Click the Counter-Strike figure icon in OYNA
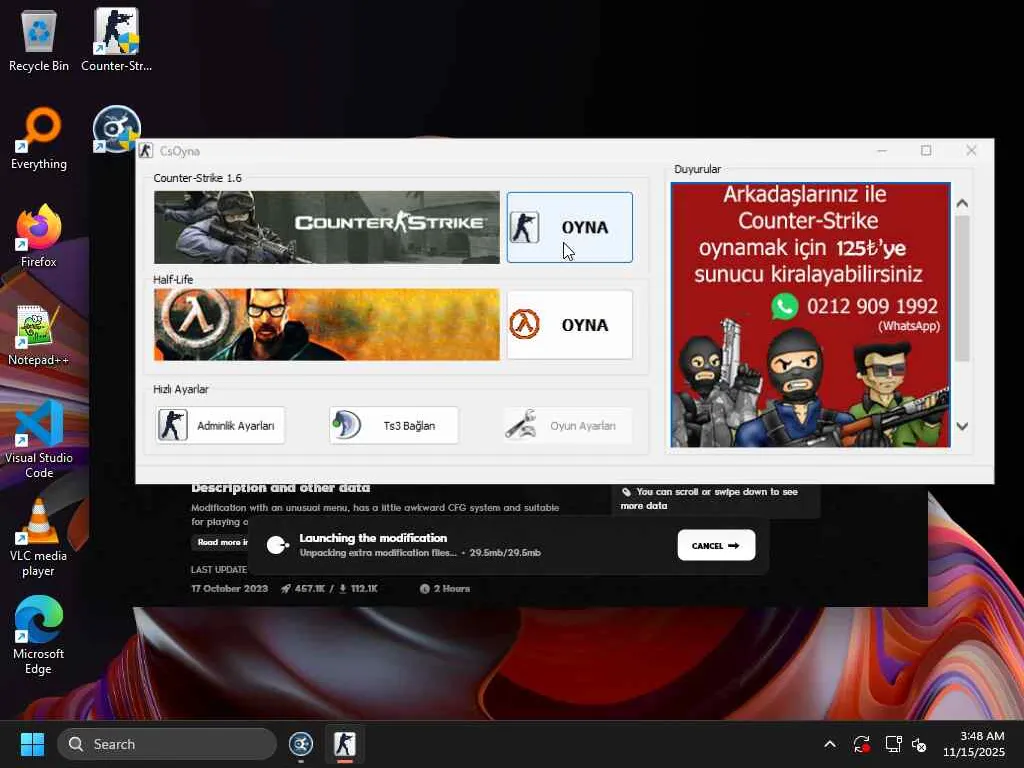This screenshot has height=768, width=1024. (524, 227)
